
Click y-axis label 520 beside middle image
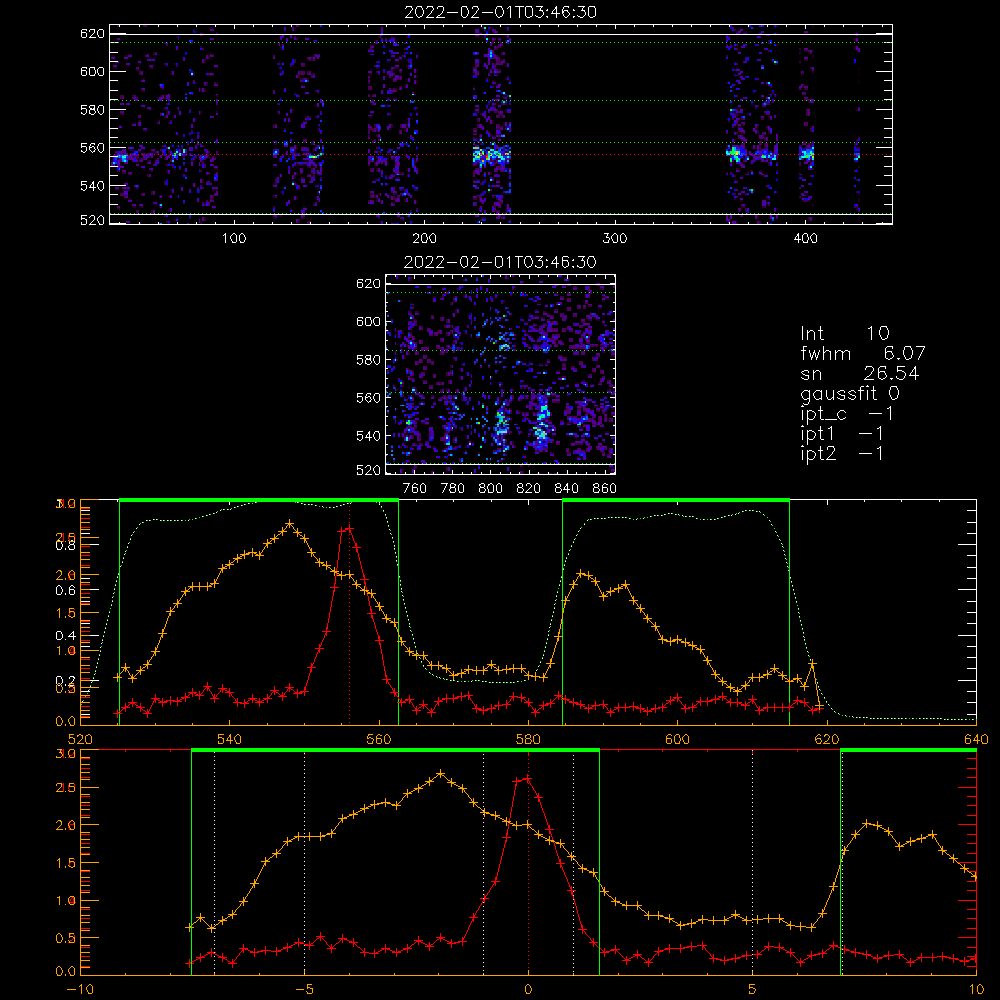point(369,470)
